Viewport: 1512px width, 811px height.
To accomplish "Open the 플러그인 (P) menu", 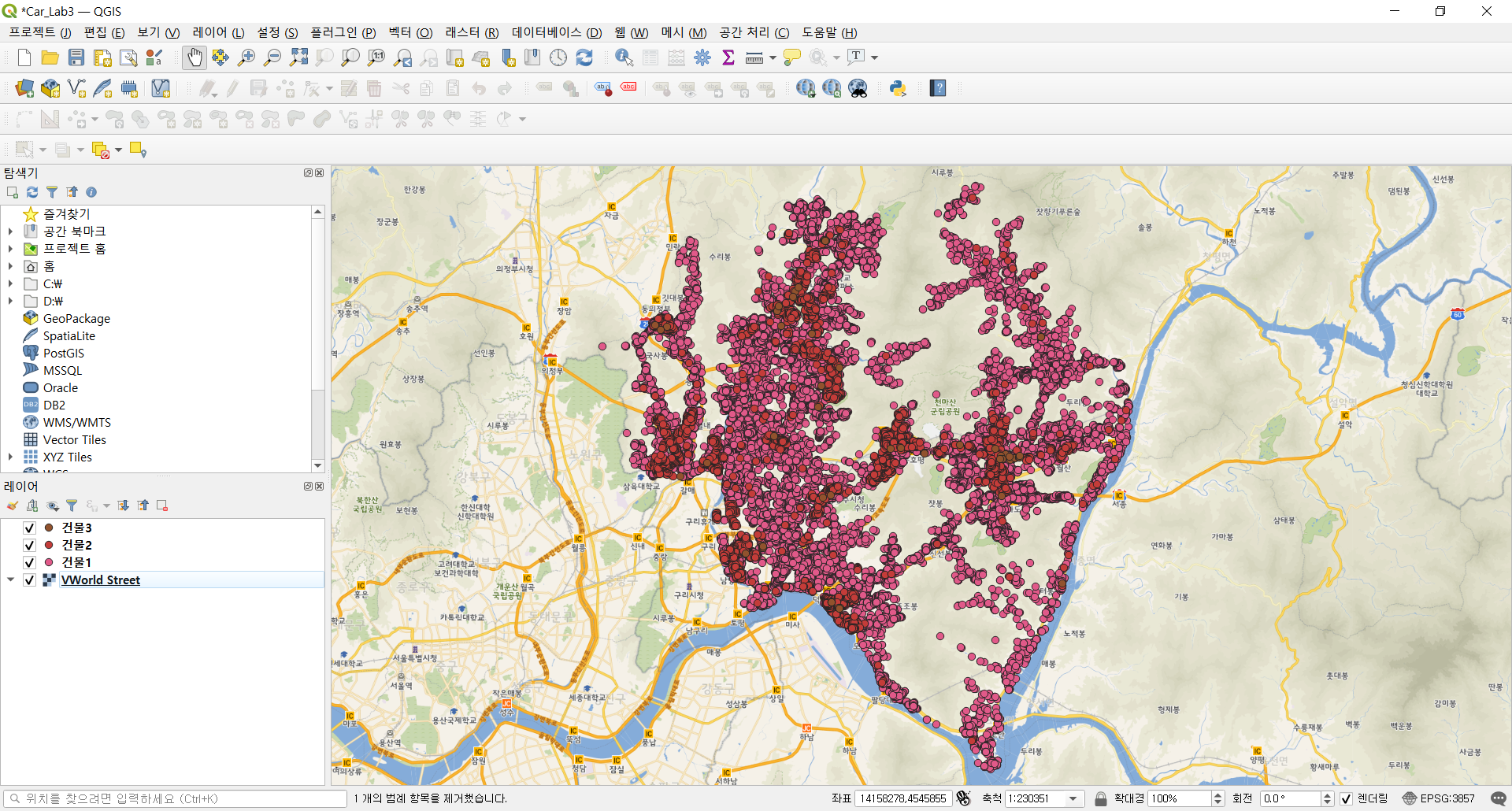I will click(x=343, y=32).
